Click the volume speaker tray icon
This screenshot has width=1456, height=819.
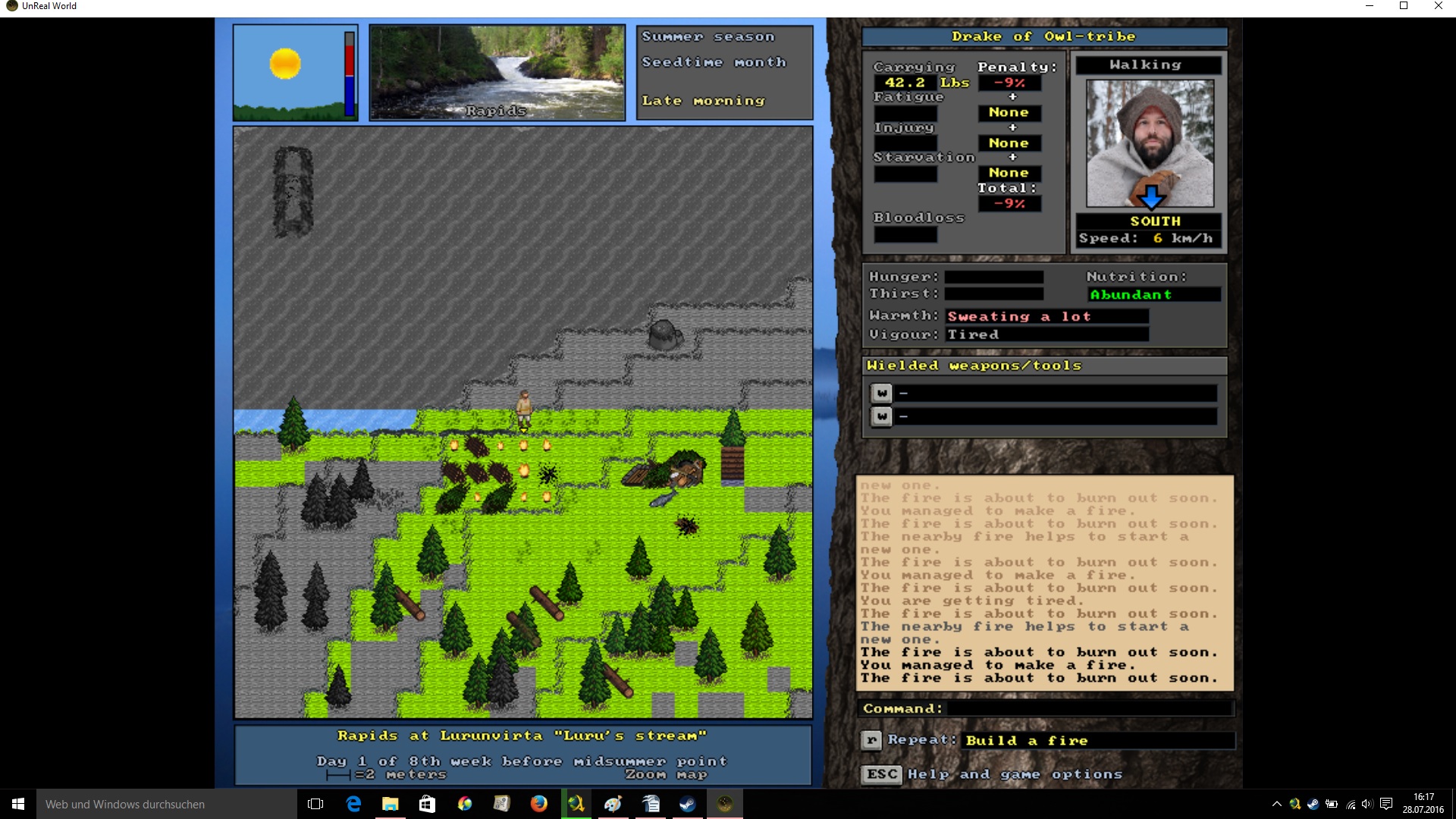1367,804
